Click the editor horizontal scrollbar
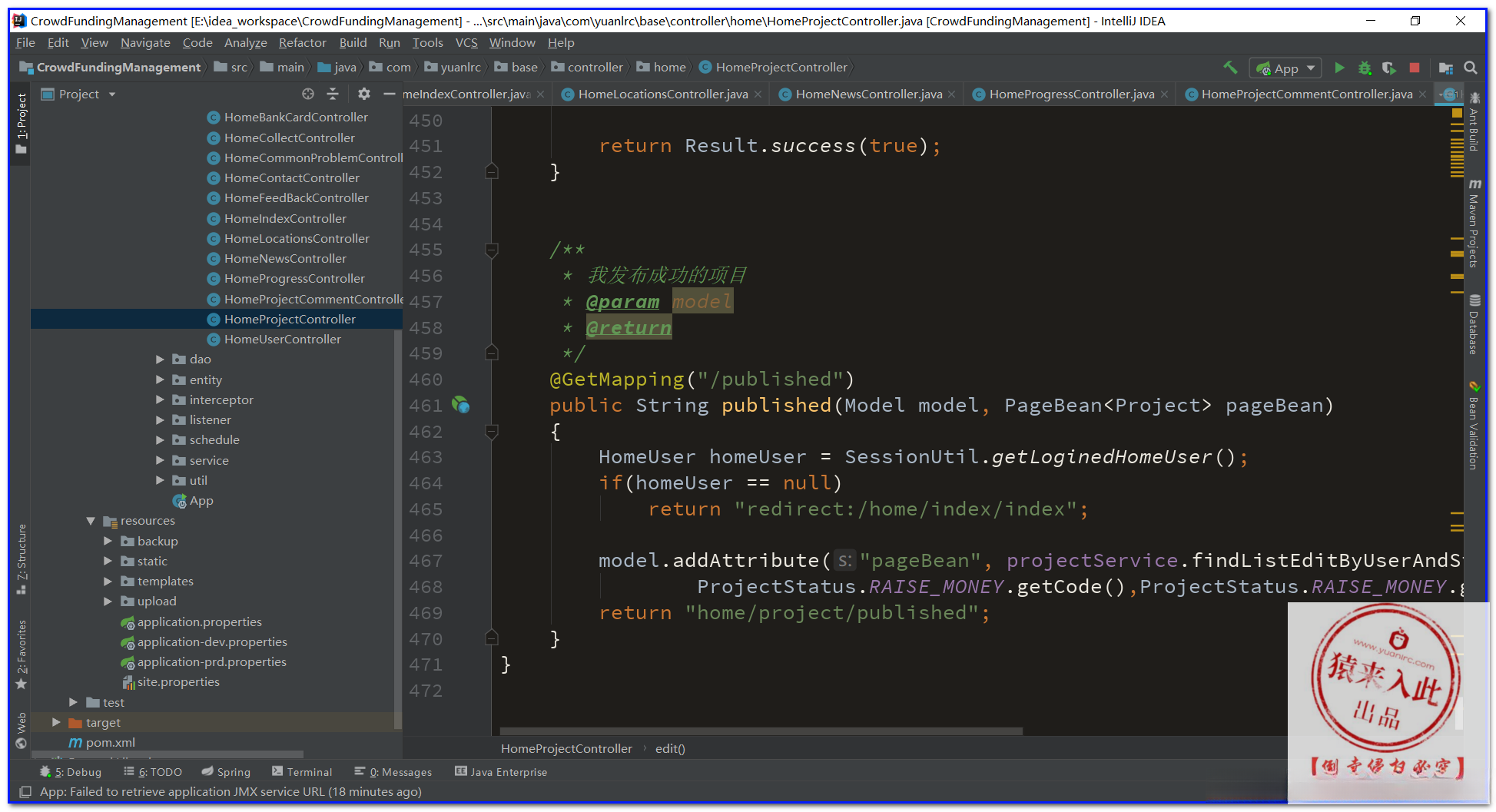The image size is (1496, 812). tap(761, 731)
